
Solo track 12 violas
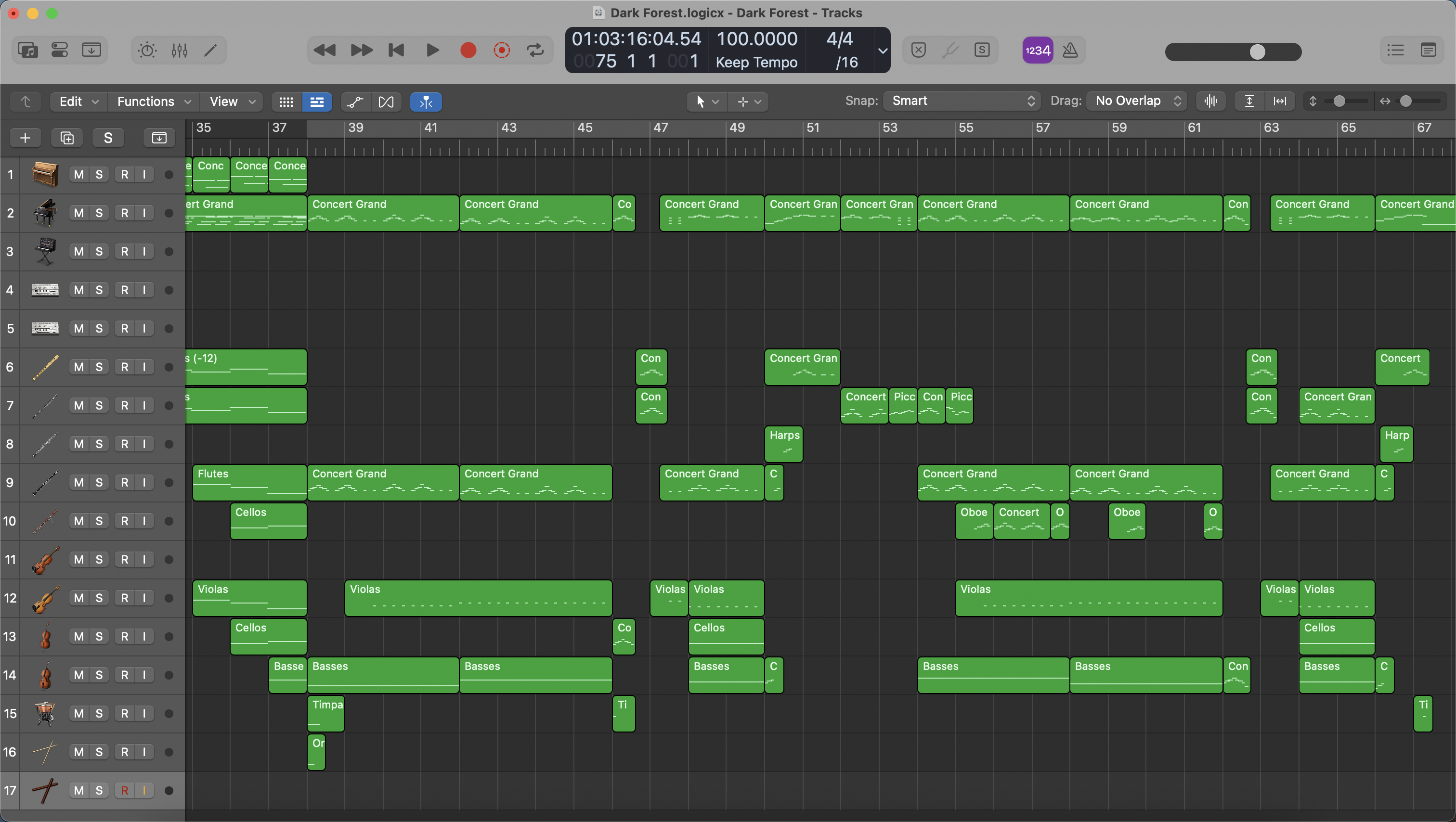pyautogui.click(x=99, y=598)
